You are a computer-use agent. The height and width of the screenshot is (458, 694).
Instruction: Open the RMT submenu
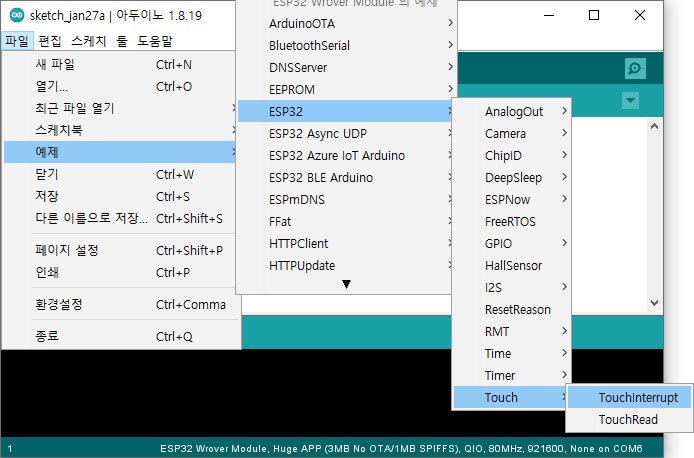point(512,331)
